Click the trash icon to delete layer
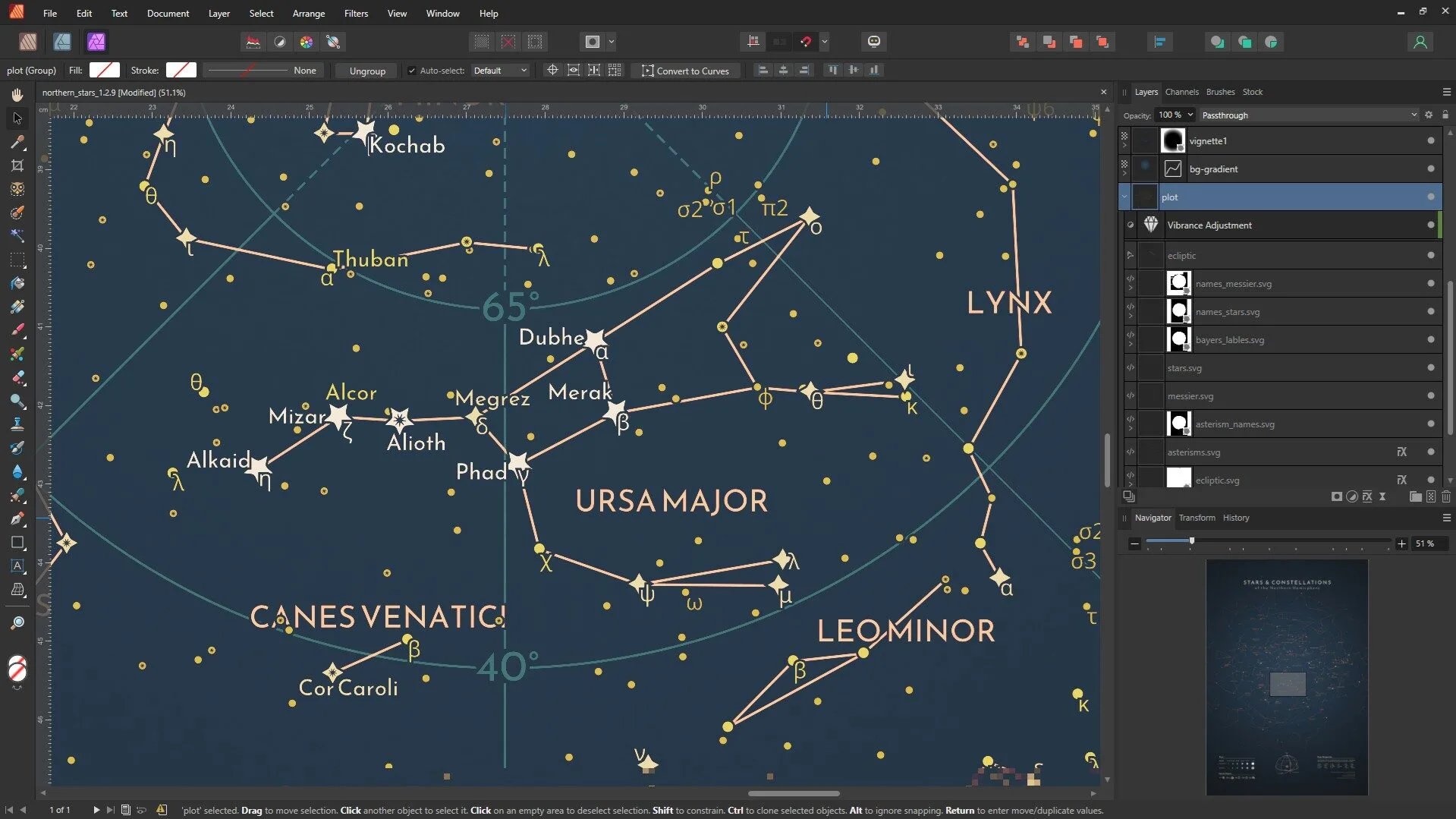Image resolution: width=1456 pixels, height=819 pixels. point(1446,496)
